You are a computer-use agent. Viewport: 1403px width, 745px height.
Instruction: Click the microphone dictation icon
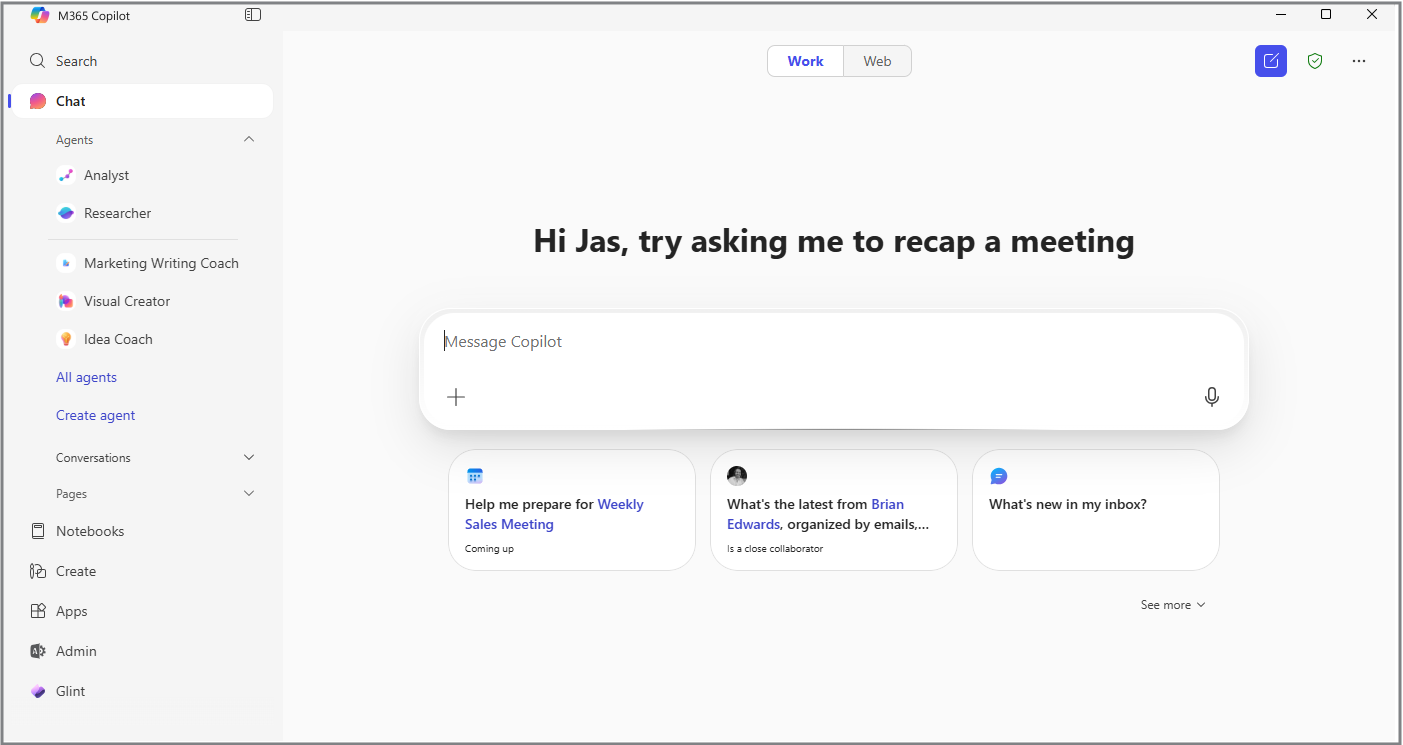click(x=1212, y=397)
